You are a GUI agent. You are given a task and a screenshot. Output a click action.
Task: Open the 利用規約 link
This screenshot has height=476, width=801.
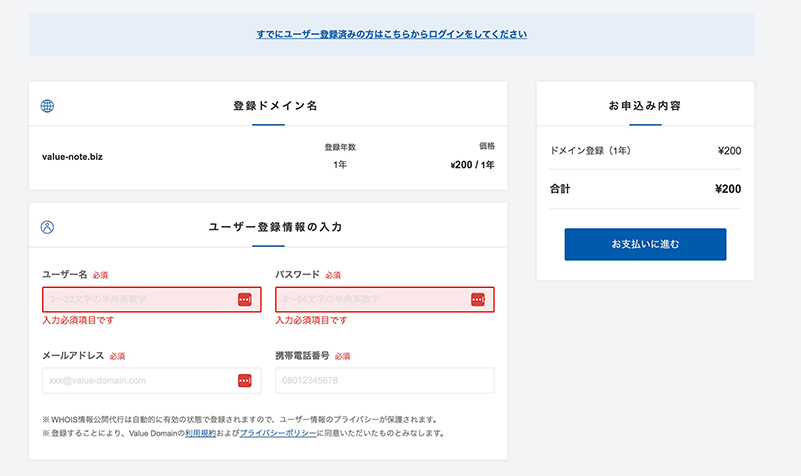(200, 433)
